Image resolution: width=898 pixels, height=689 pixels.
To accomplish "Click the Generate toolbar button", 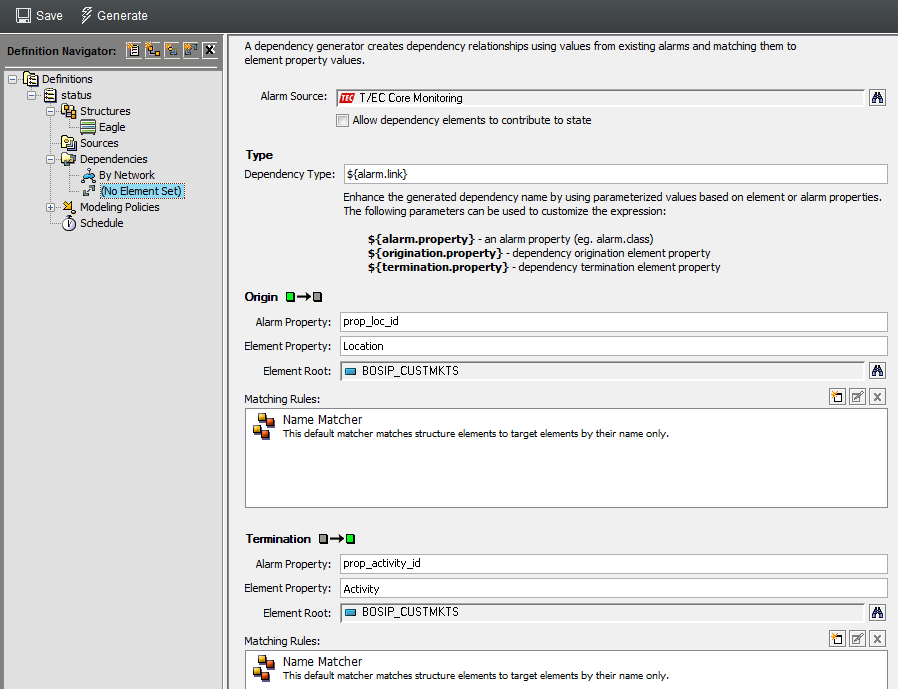I will pos(114,15).
